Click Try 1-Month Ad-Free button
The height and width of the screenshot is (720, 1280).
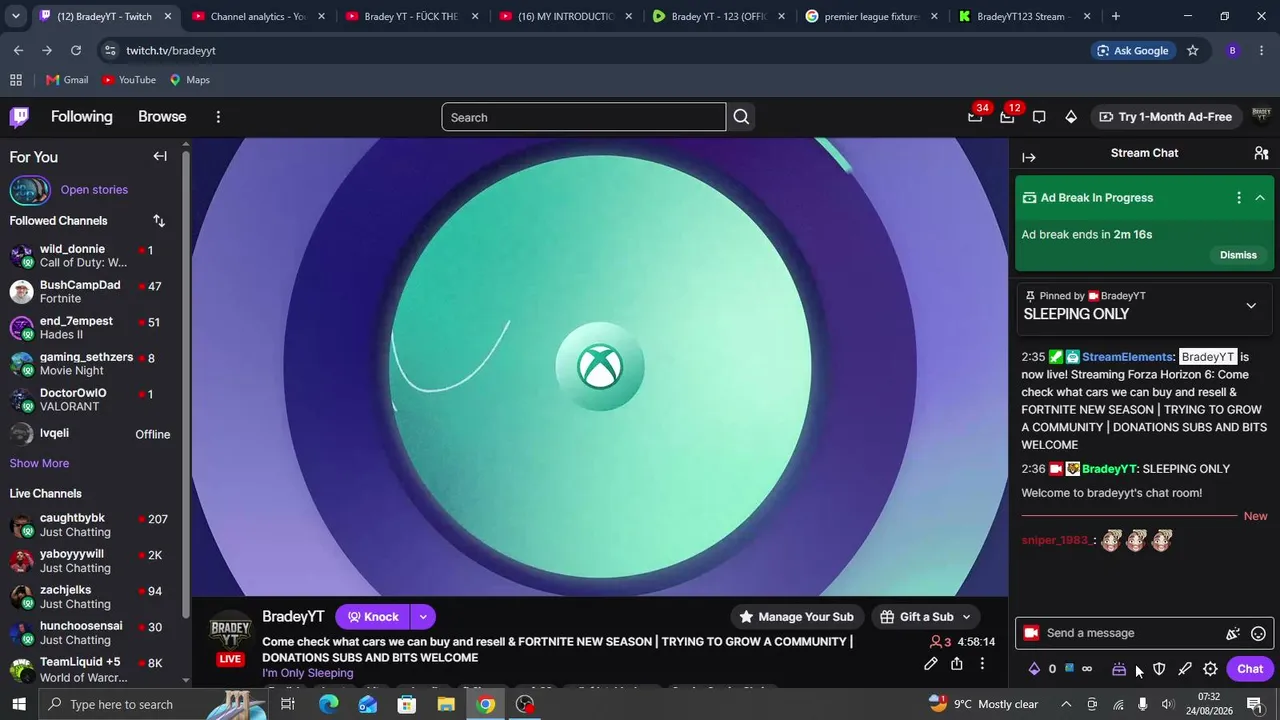pos(1165,117)
